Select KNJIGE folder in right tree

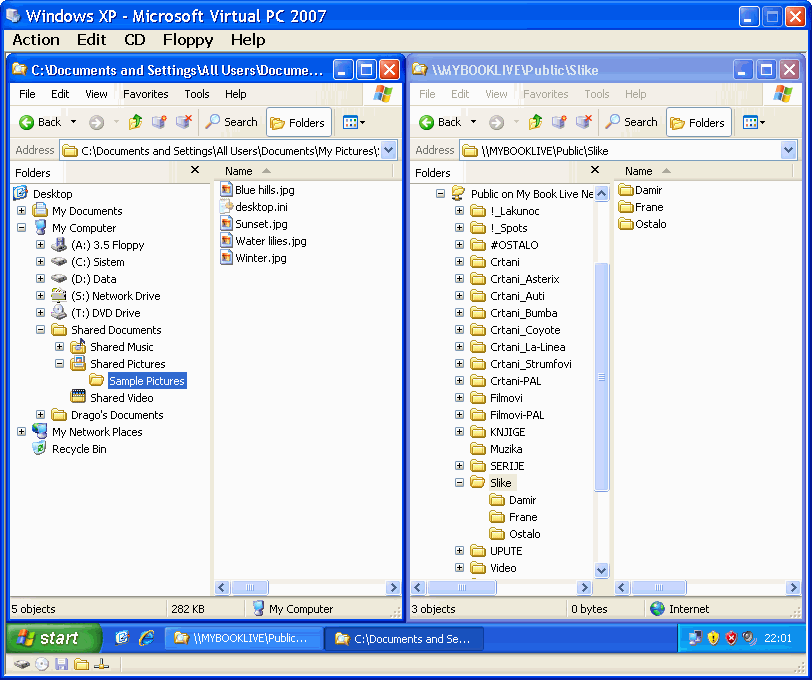[x=498, y=432]
